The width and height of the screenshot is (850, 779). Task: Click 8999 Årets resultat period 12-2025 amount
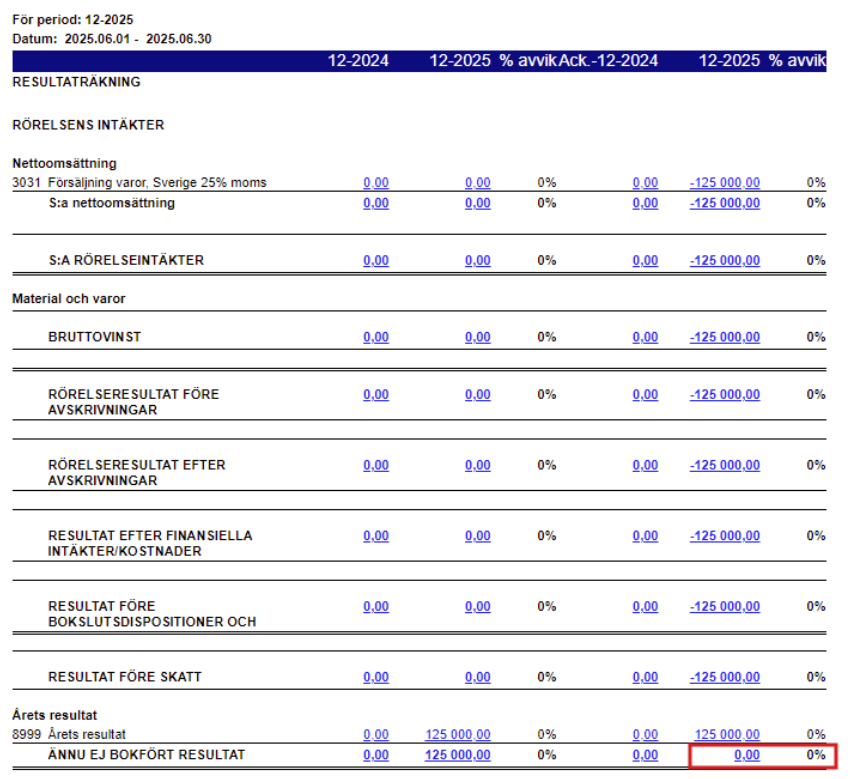tap(458, 735)
